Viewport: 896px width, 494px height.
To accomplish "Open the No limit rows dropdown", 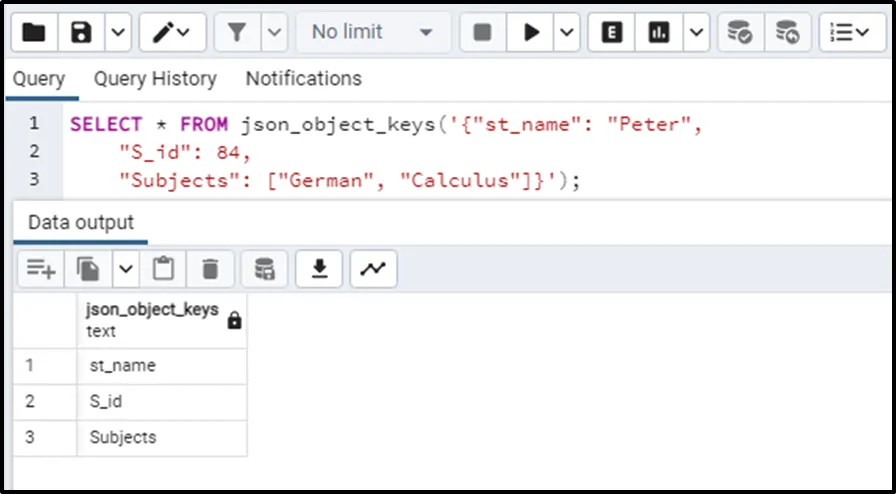I will pyautogui.click(x=372, y=33).
